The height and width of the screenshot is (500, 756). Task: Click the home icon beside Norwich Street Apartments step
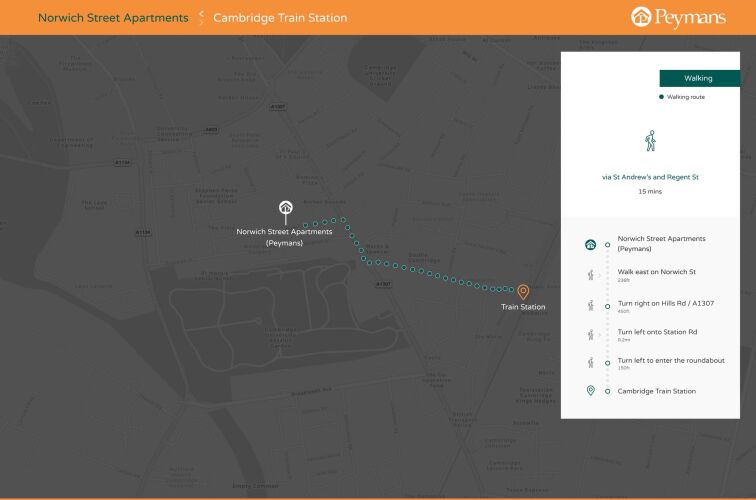pyautogui.click(x=590, y=244)
